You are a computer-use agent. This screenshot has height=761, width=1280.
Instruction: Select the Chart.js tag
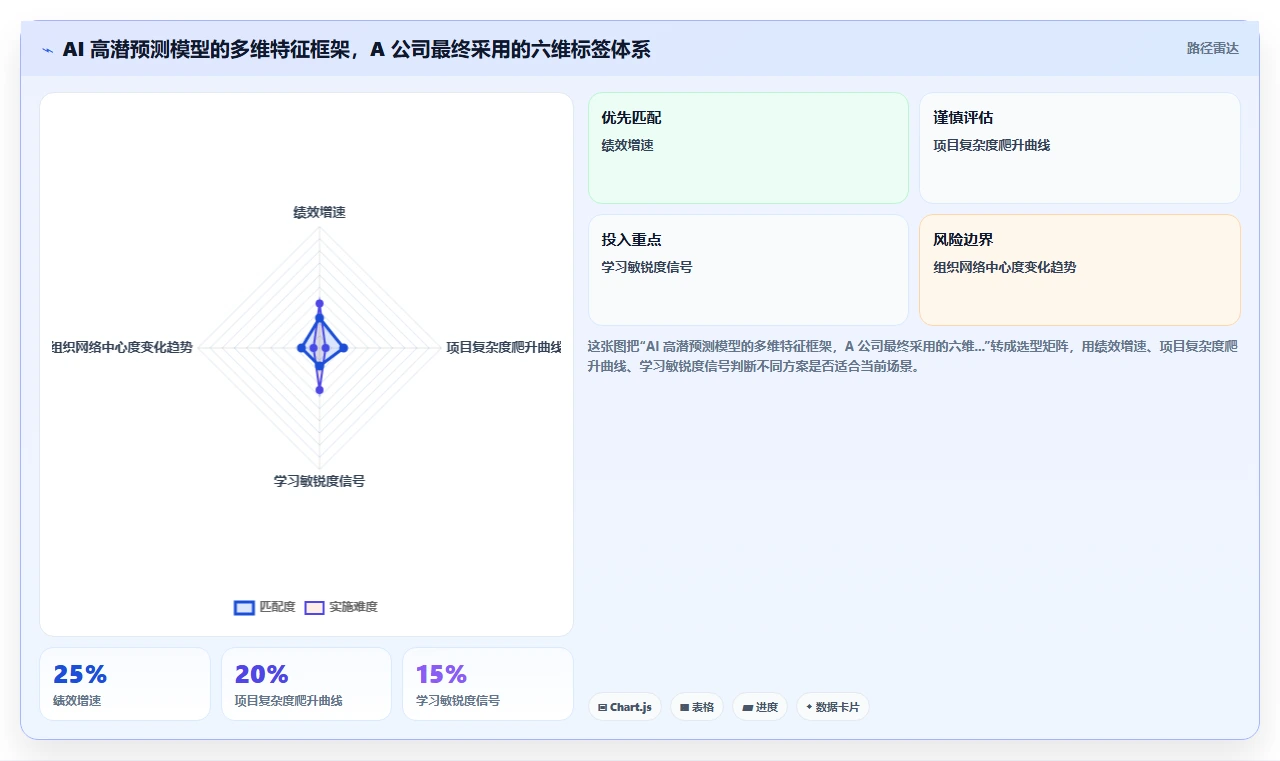[x=625, y=707]
